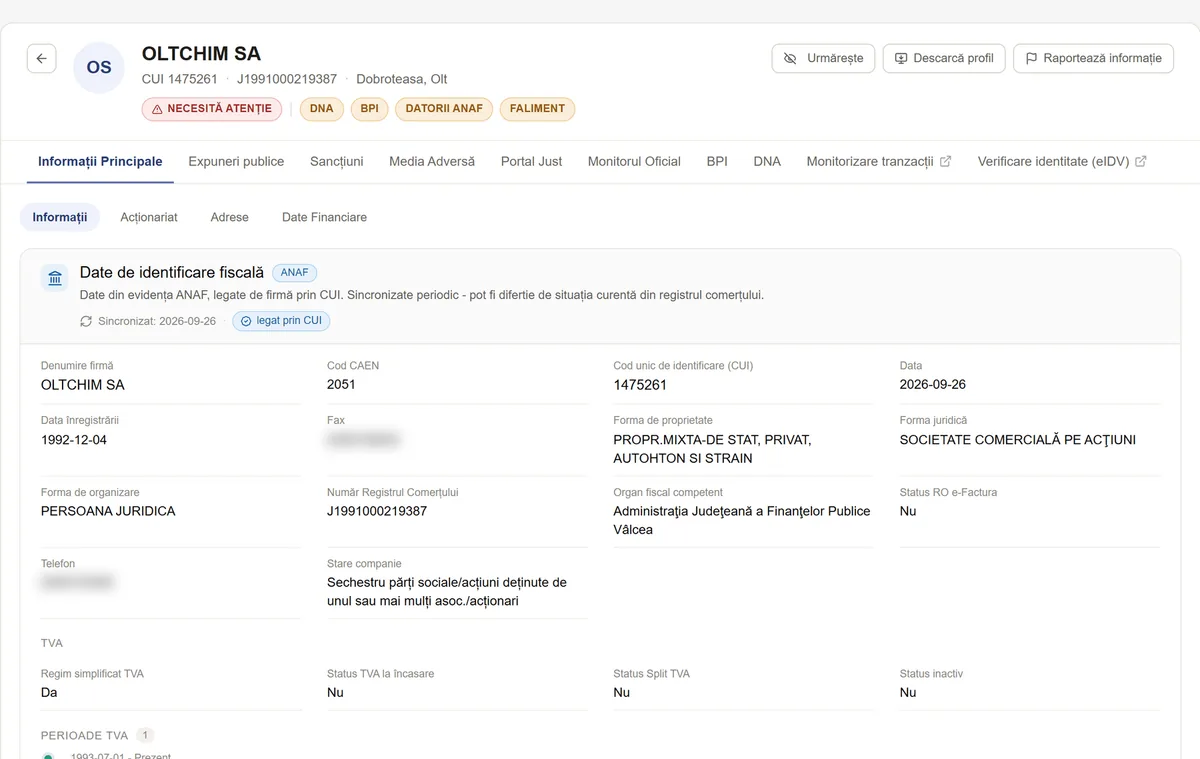Select the Informații sub-tab
Screen dimensions: 1200x759
[x=60, y=217]
